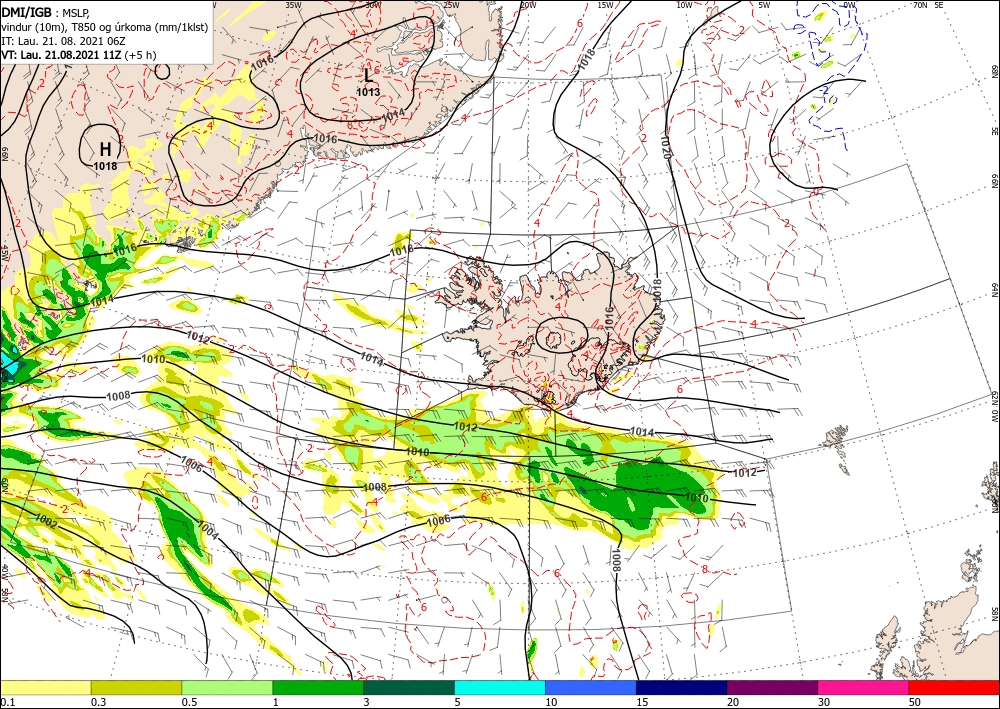Click the legend value '0.3'

[x=98, y=702]
